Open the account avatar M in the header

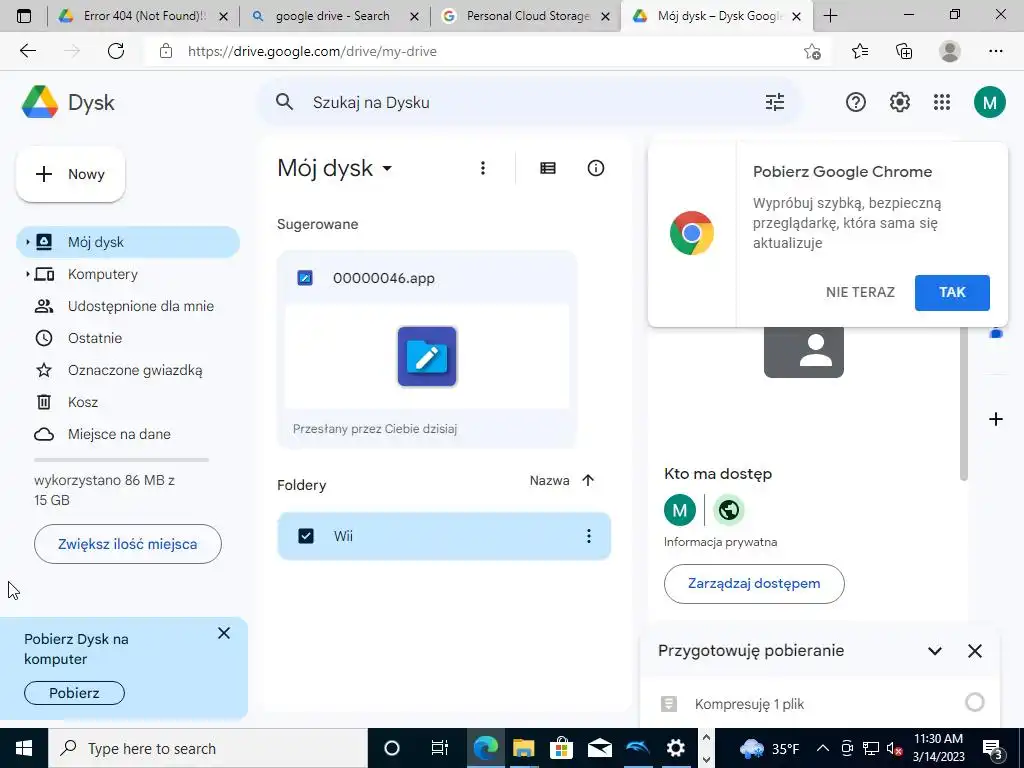pyautogui.click(x=989, y=102)
